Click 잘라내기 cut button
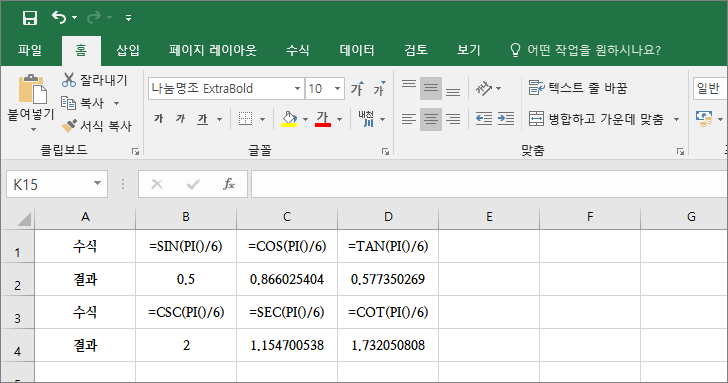This screenshot has height=383, width=728. pos(95,80)
